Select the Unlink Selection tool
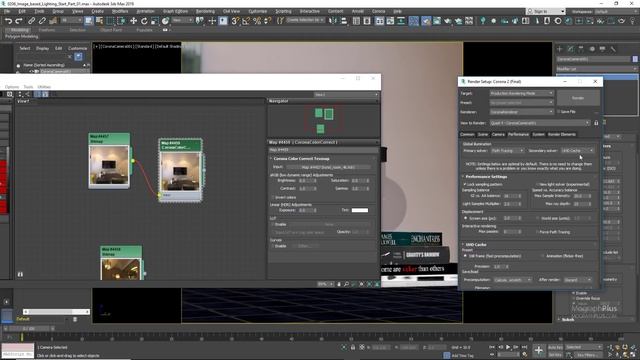The width and height of the screenshot is (640, 360). (x=42, y=21)
